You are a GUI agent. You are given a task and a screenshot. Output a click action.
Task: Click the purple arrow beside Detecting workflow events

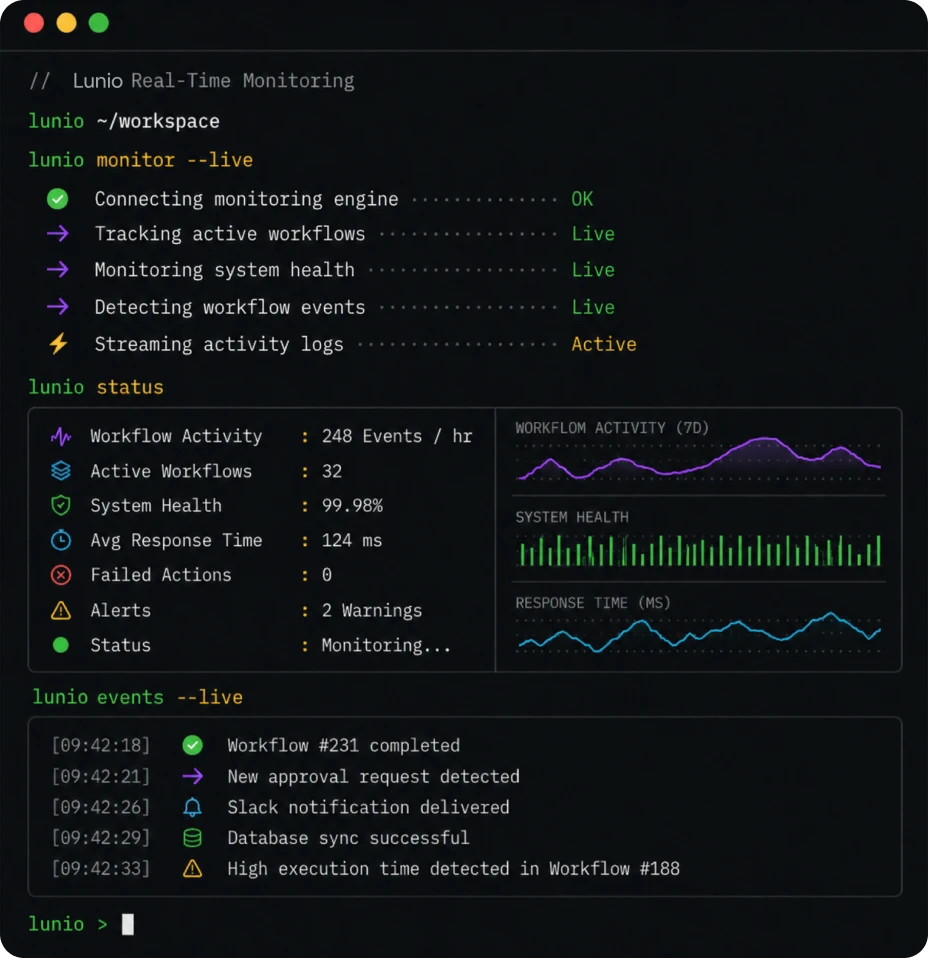point(58,307)
